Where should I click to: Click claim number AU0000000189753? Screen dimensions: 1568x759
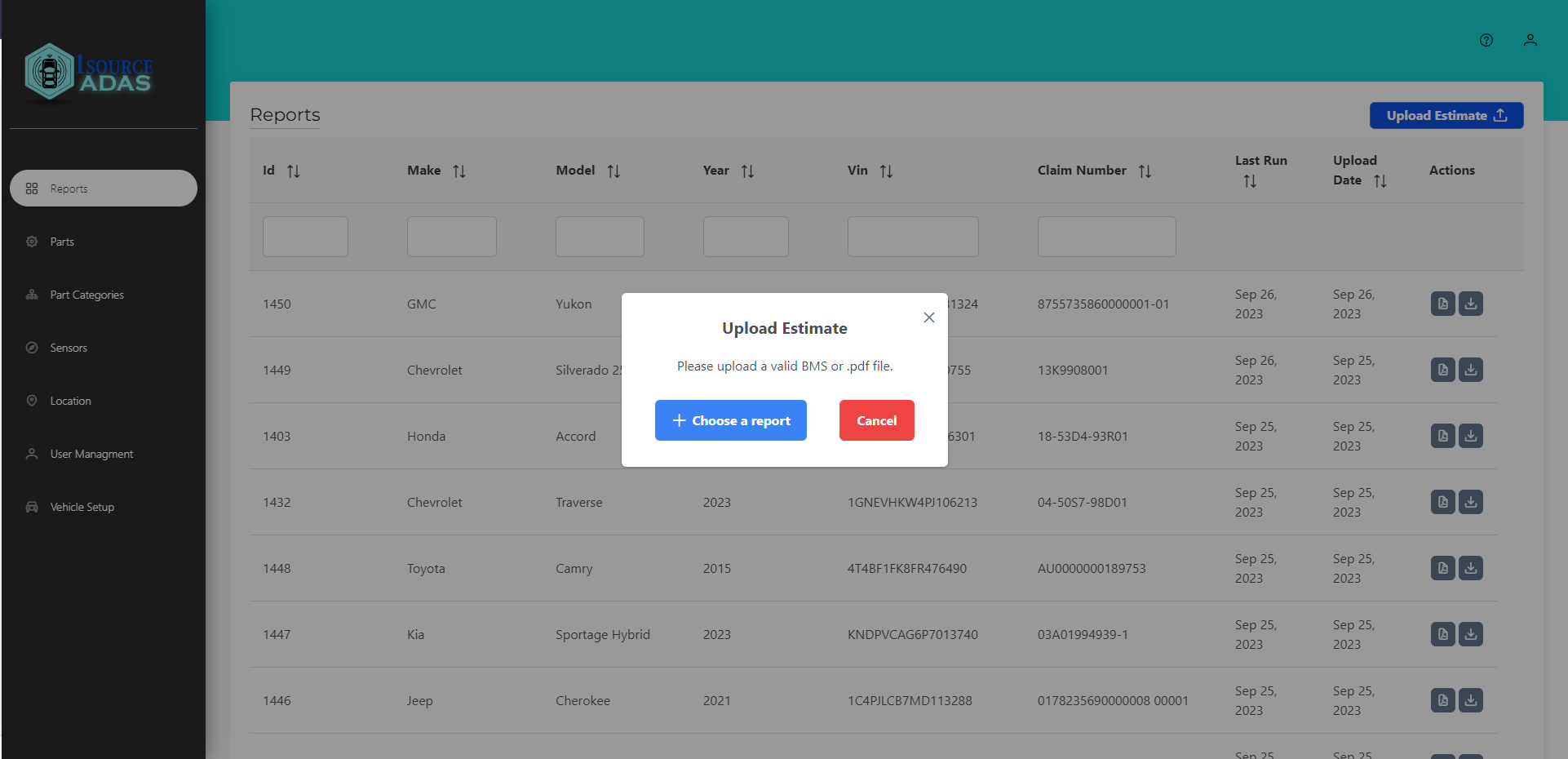tap(1092, 568)
